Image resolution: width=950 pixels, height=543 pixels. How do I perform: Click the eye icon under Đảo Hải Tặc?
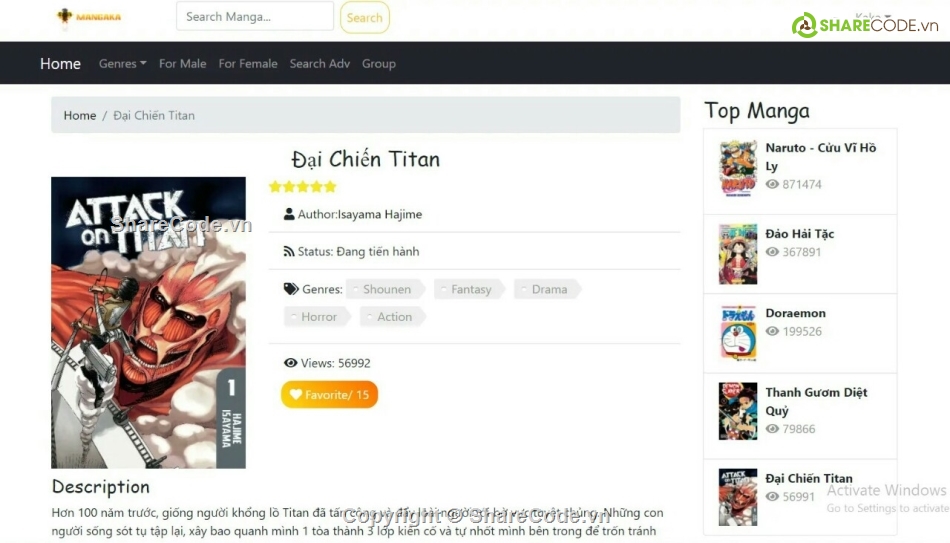click(772, 252)
